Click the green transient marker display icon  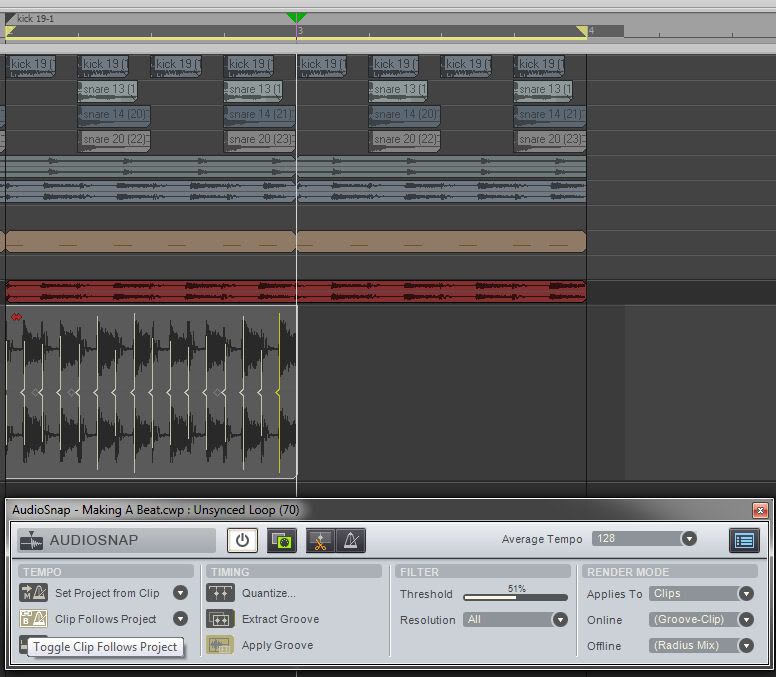(282, 541)
